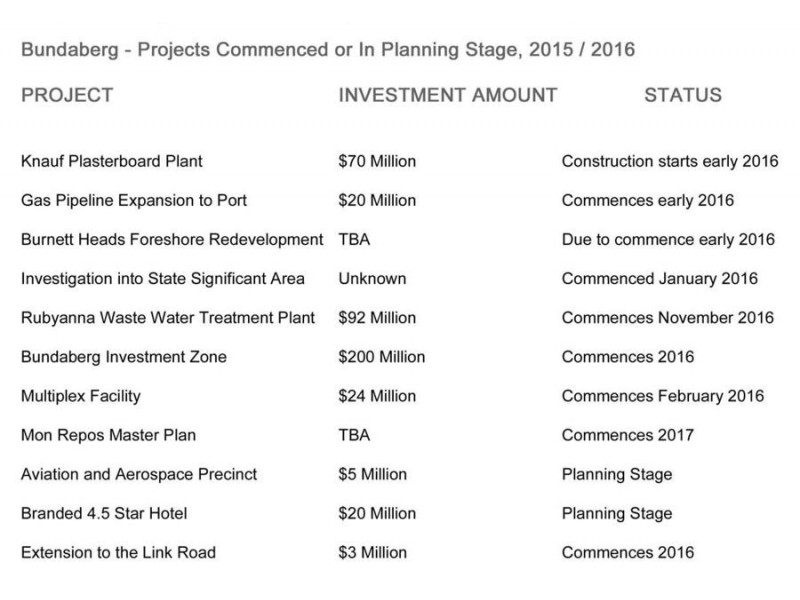This screenshot has height=600, width=800.
Task: Select the STATUS column header
Action: 682,96
